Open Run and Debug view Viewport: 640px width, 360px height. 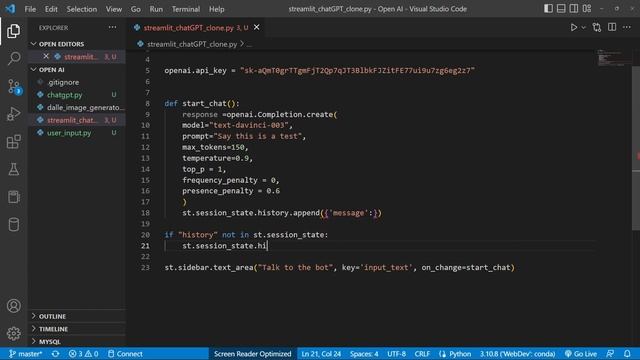[13, 114]
